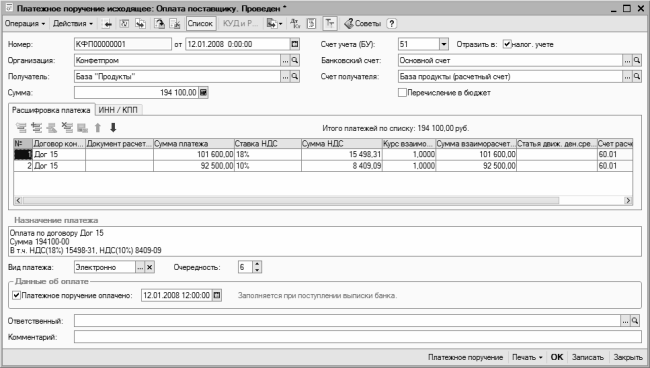
Task: Open the Банковский счет selection ellipsis button
Action: (x=627, y=61)
